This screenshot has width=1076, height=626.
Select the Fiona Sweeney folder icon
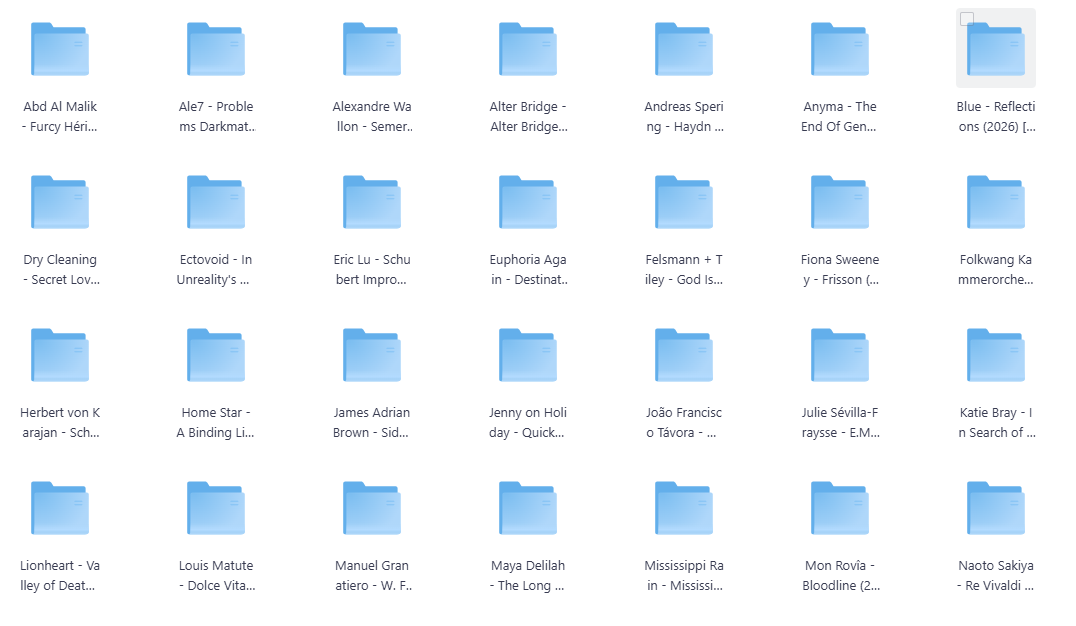[840, 202]
